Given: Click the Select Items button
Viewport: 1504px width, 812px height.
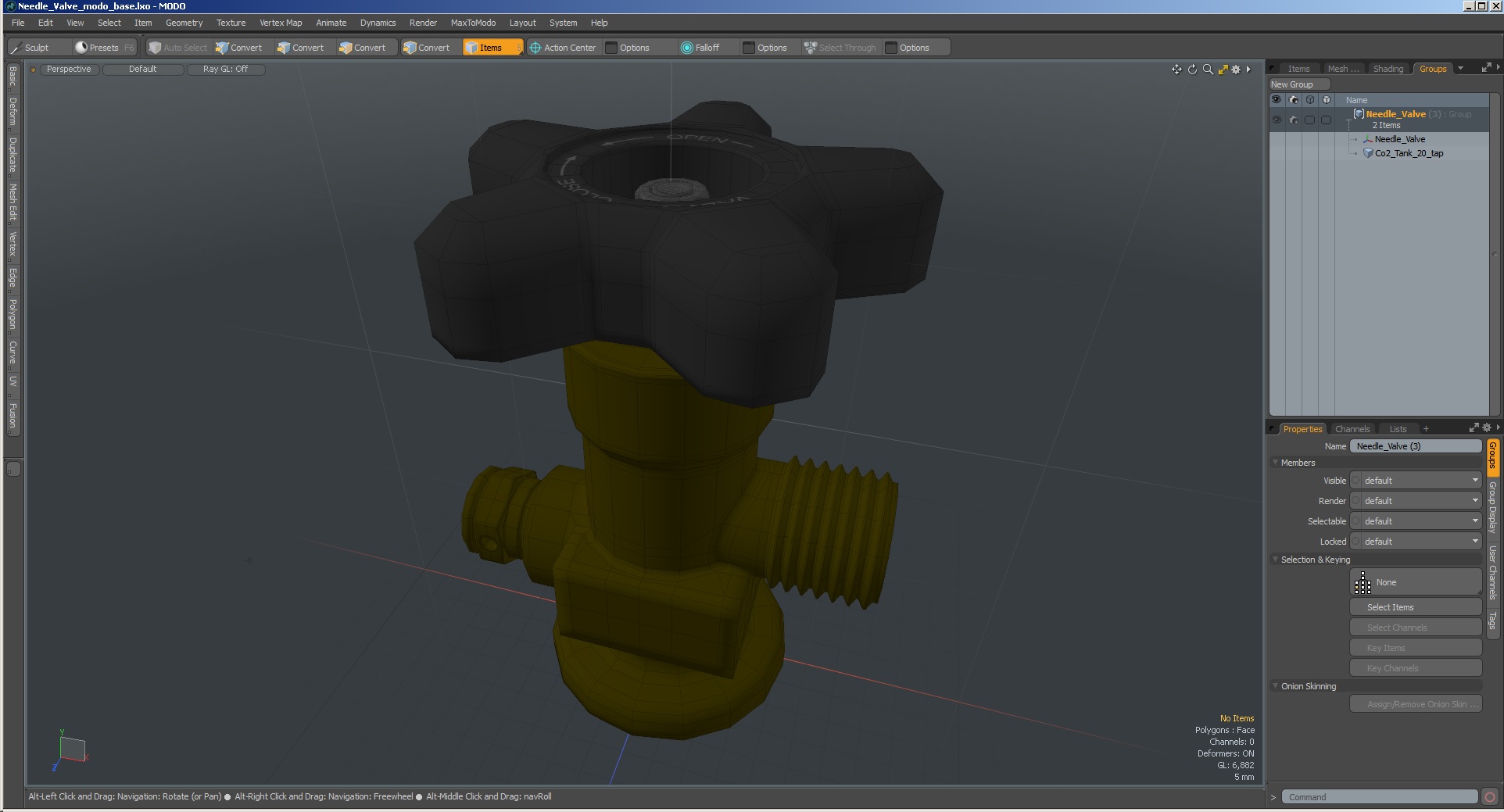Looking at the screenshot, I should [1416, 607].
